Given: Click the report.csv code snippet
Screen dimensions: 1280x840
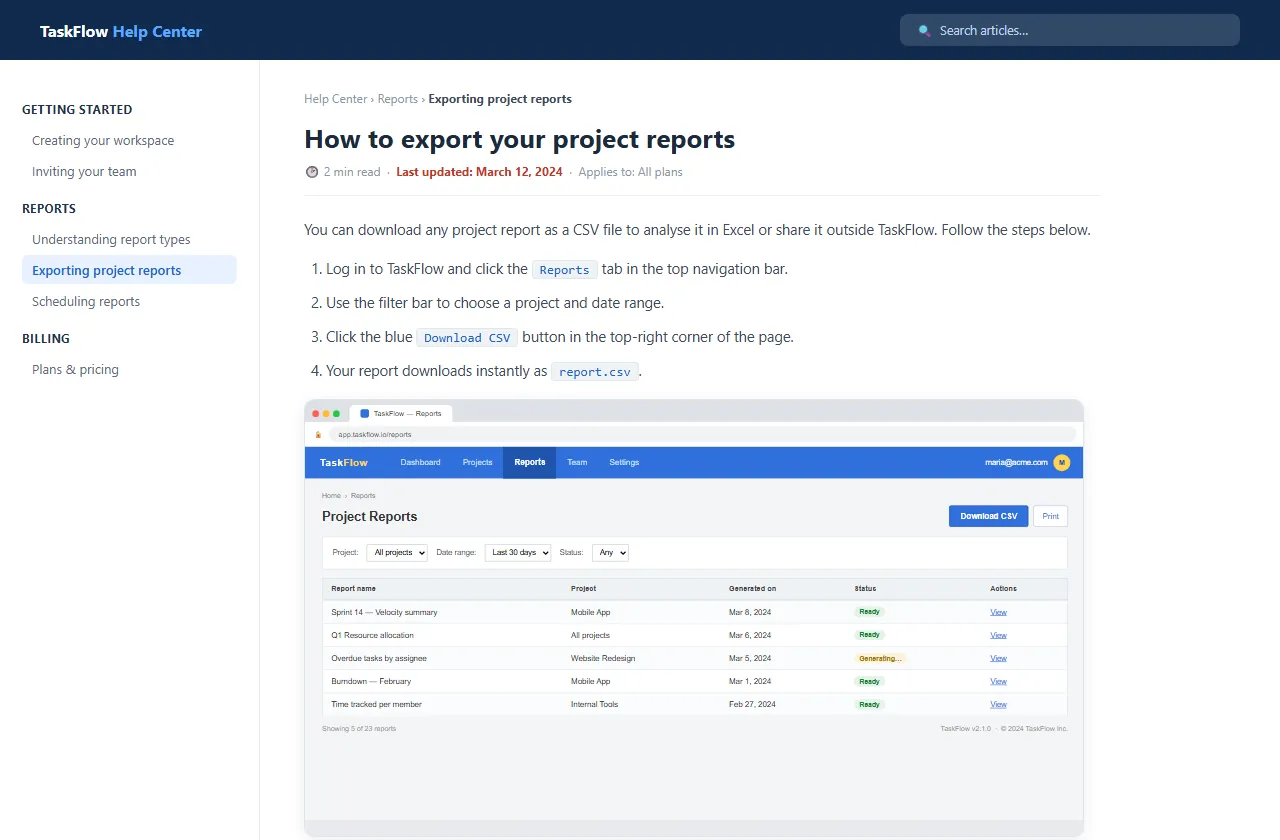Looking at the screenshot, I should [595, 372].
